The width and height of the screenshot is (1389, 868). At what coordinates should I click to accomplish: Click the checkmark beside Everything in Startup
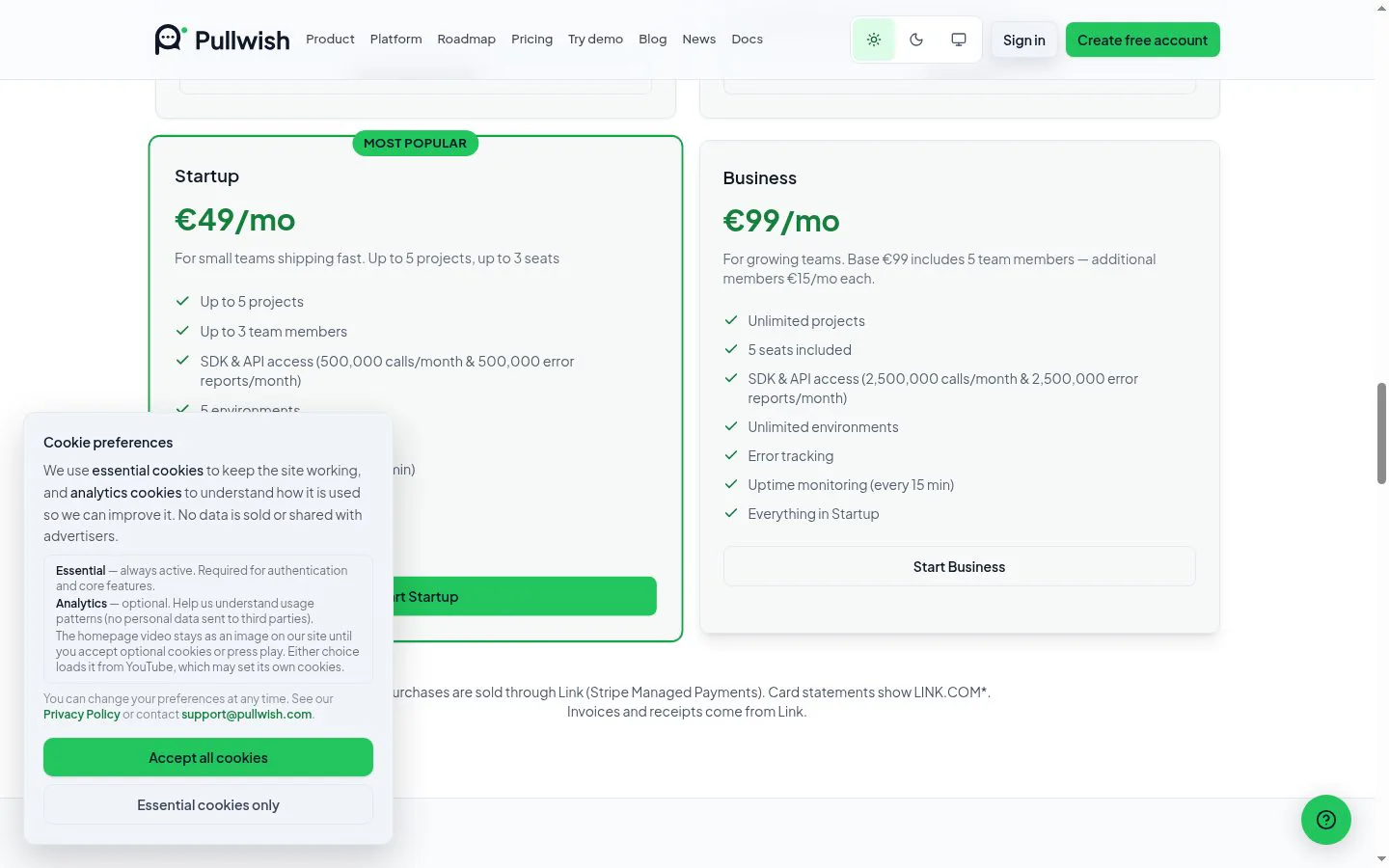(x=731, y=513)
